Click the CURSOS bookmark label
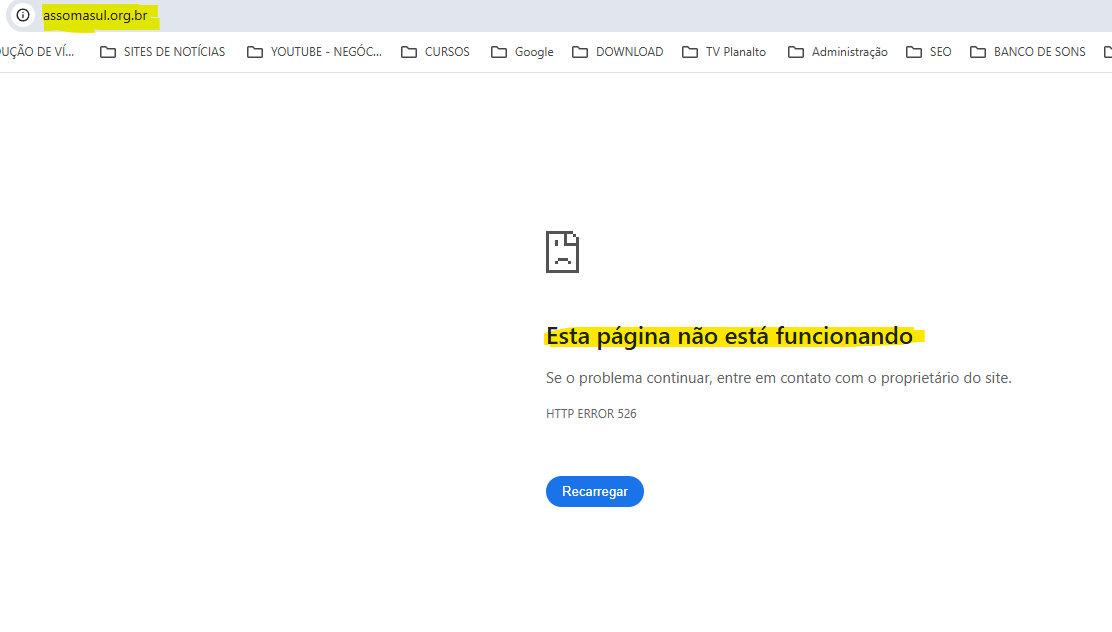Image resolution: width=1112 pixels, height=632 pixels. pyautogui.click(x=446, y=51)
